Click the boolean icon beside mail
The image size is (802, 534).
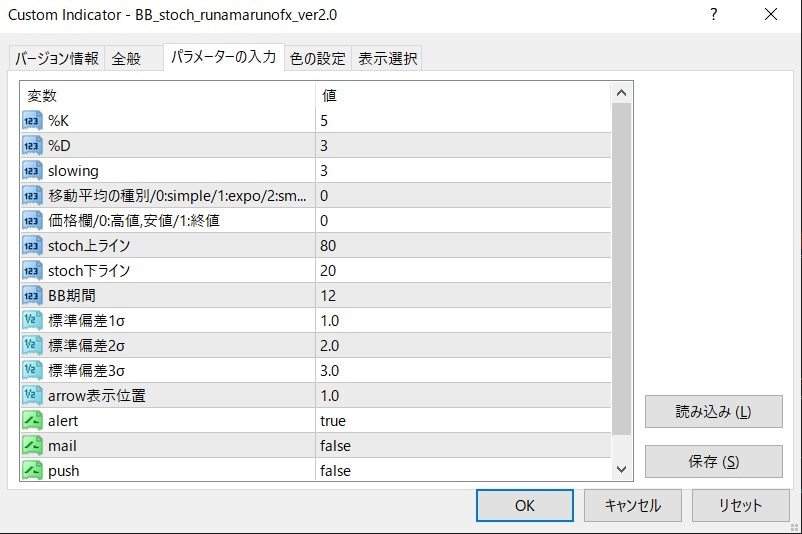click(x=32, y=446)
